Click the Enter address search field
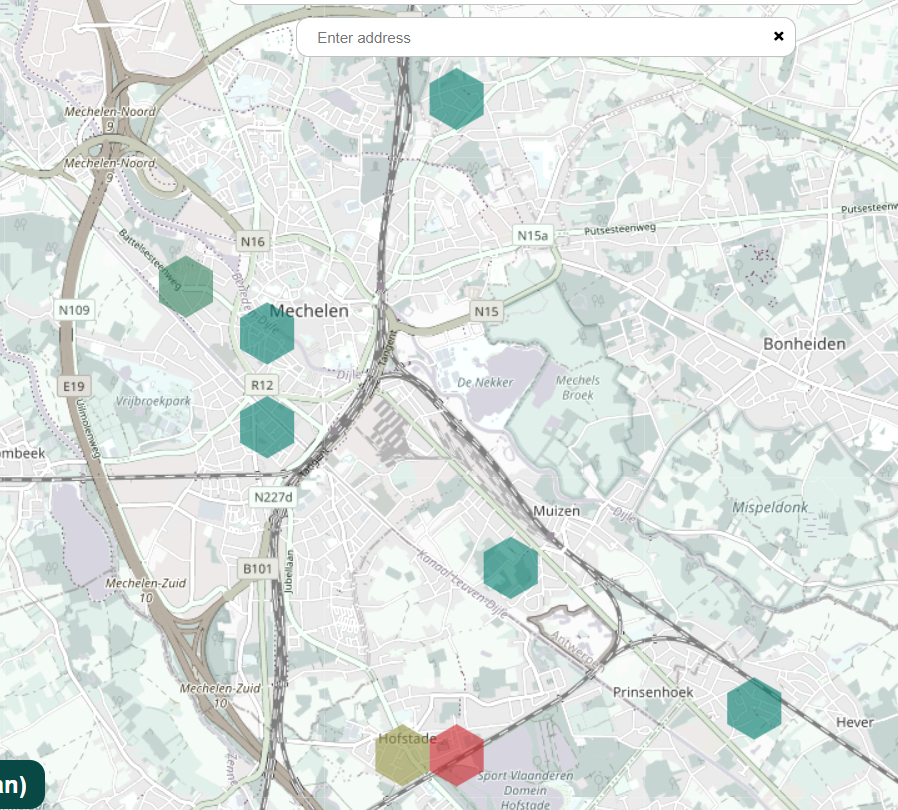Screen dimensions: 898x810 pos(545,37)
